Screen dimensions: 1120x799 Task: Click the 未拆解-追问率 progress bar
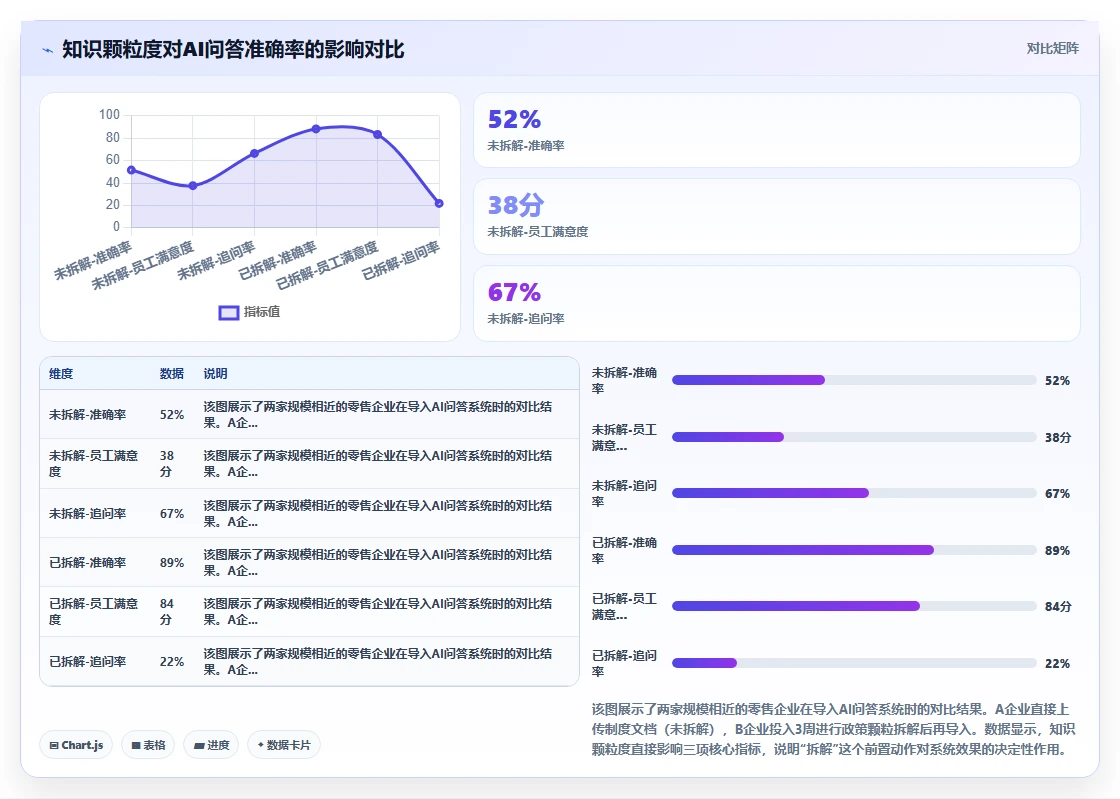854,493
